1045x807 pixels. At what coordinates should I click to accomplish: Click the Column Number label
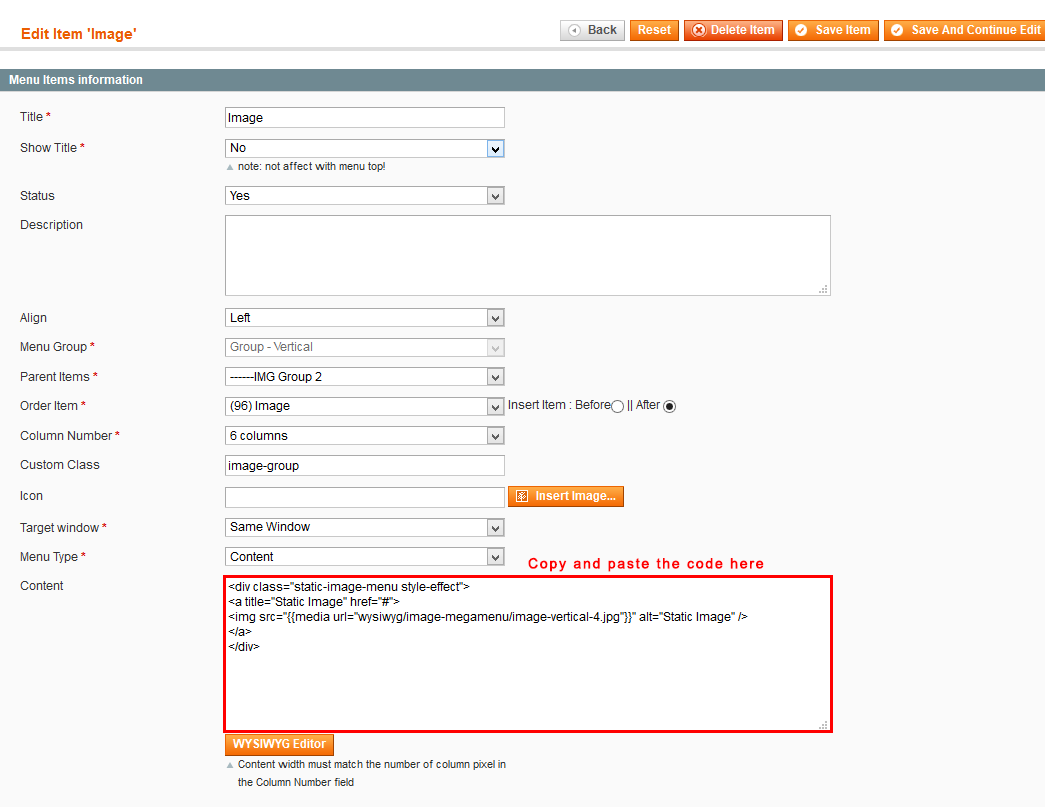pyautogui.click(x=66, y=435)
